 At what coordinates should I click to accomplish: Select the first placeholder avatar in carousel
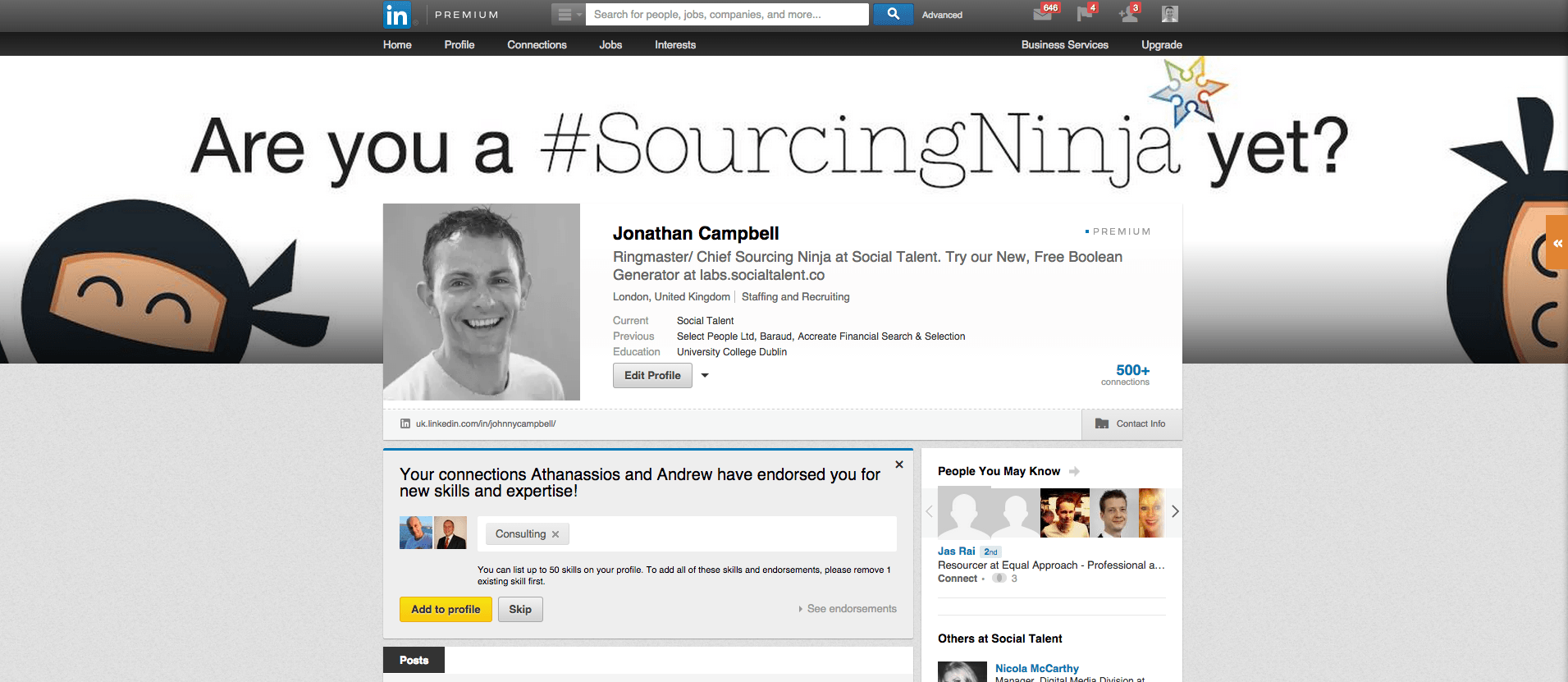coord(964,512)
